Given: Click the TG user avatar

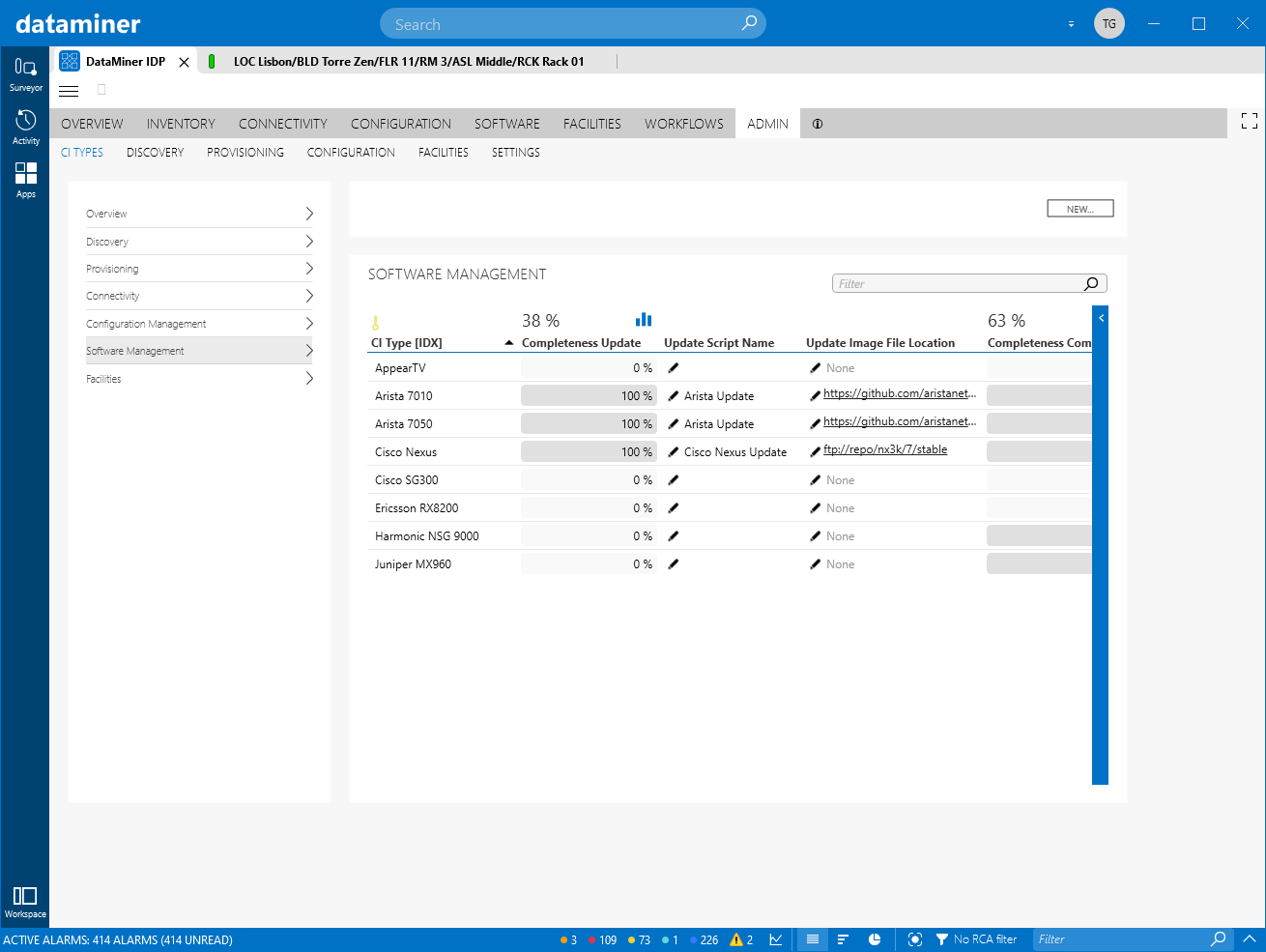Looking at the screenshot, I should [1109, 23].
